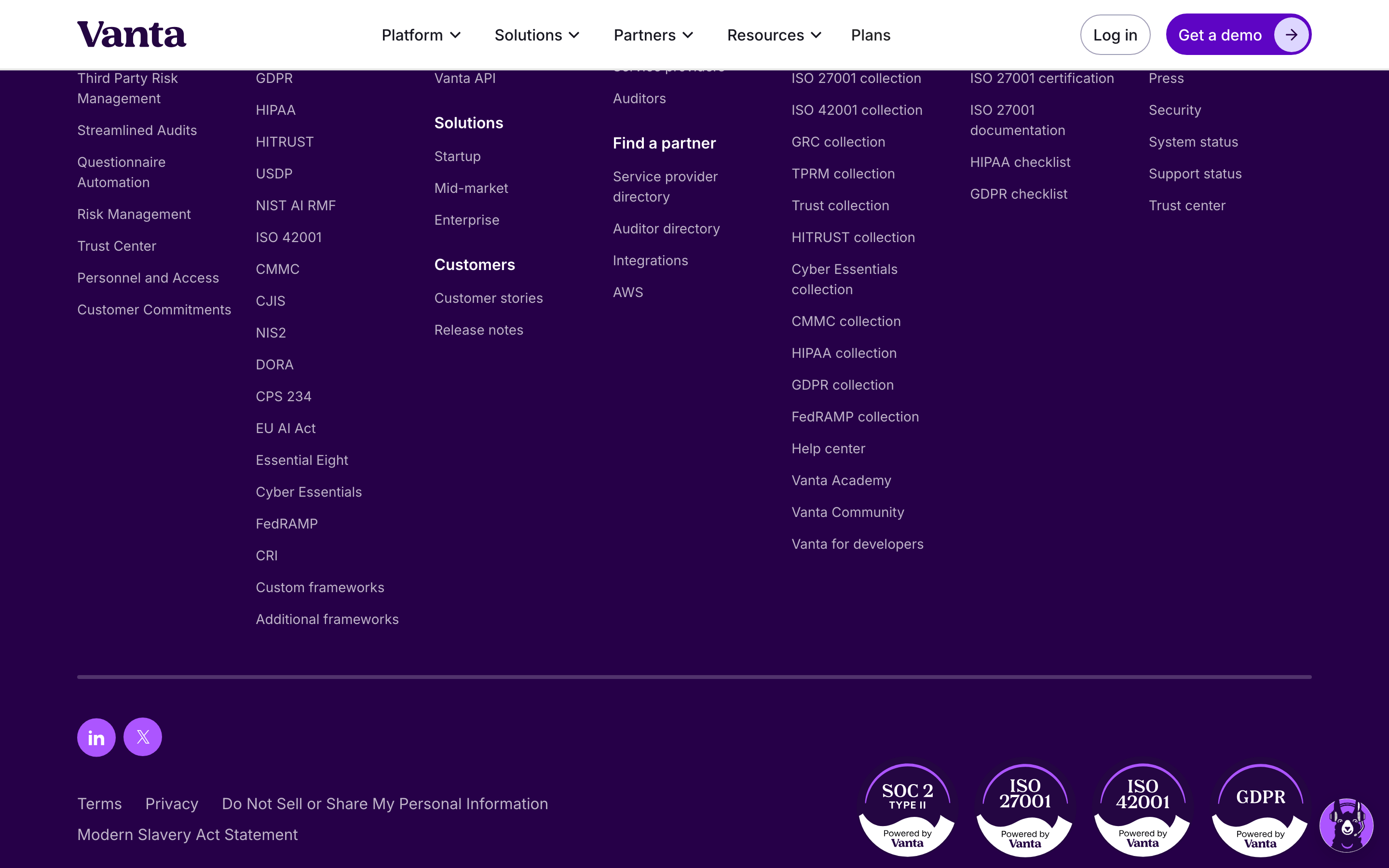Expand the Solutions dropdown in navigation
Viewport: 1389px width, 868px height.
(x=537, y=35)
